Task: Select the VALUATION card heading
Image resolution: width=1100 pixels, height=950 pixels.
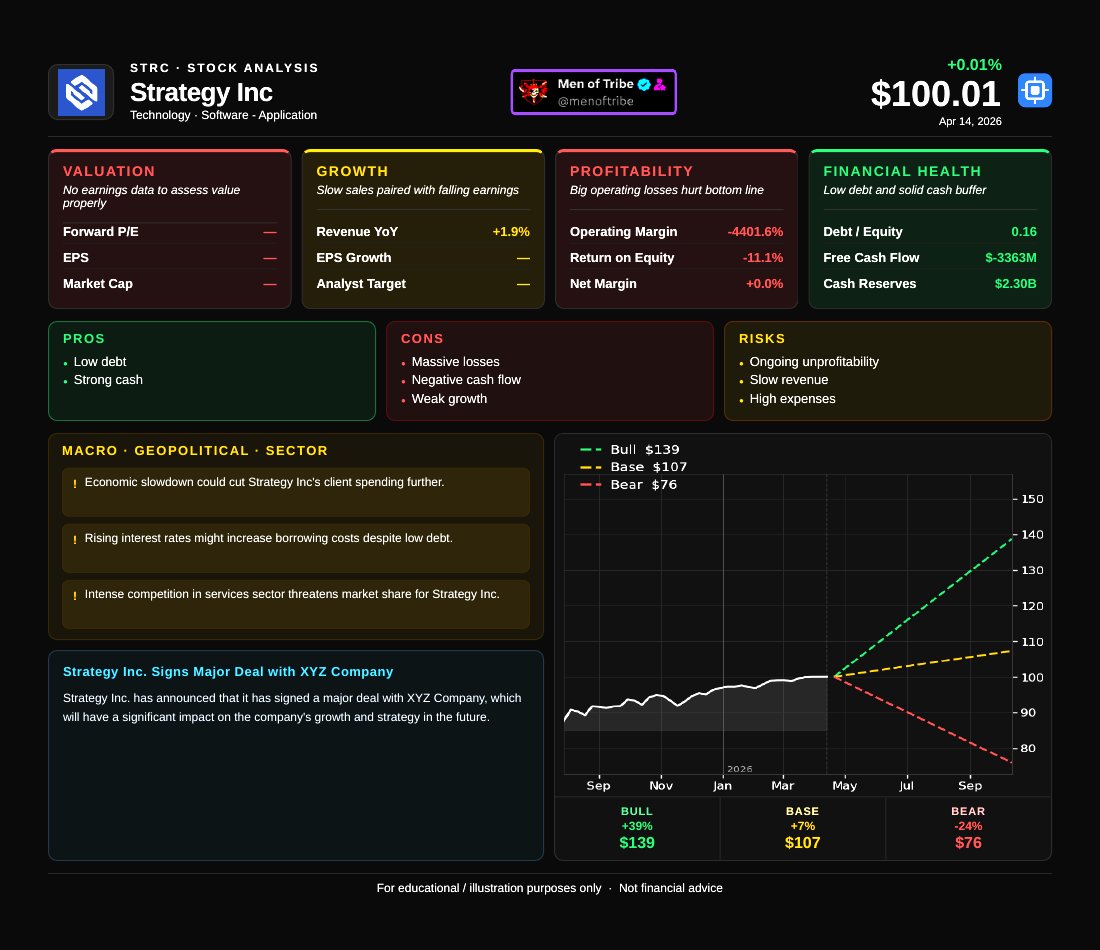Action: coord(109,171)
